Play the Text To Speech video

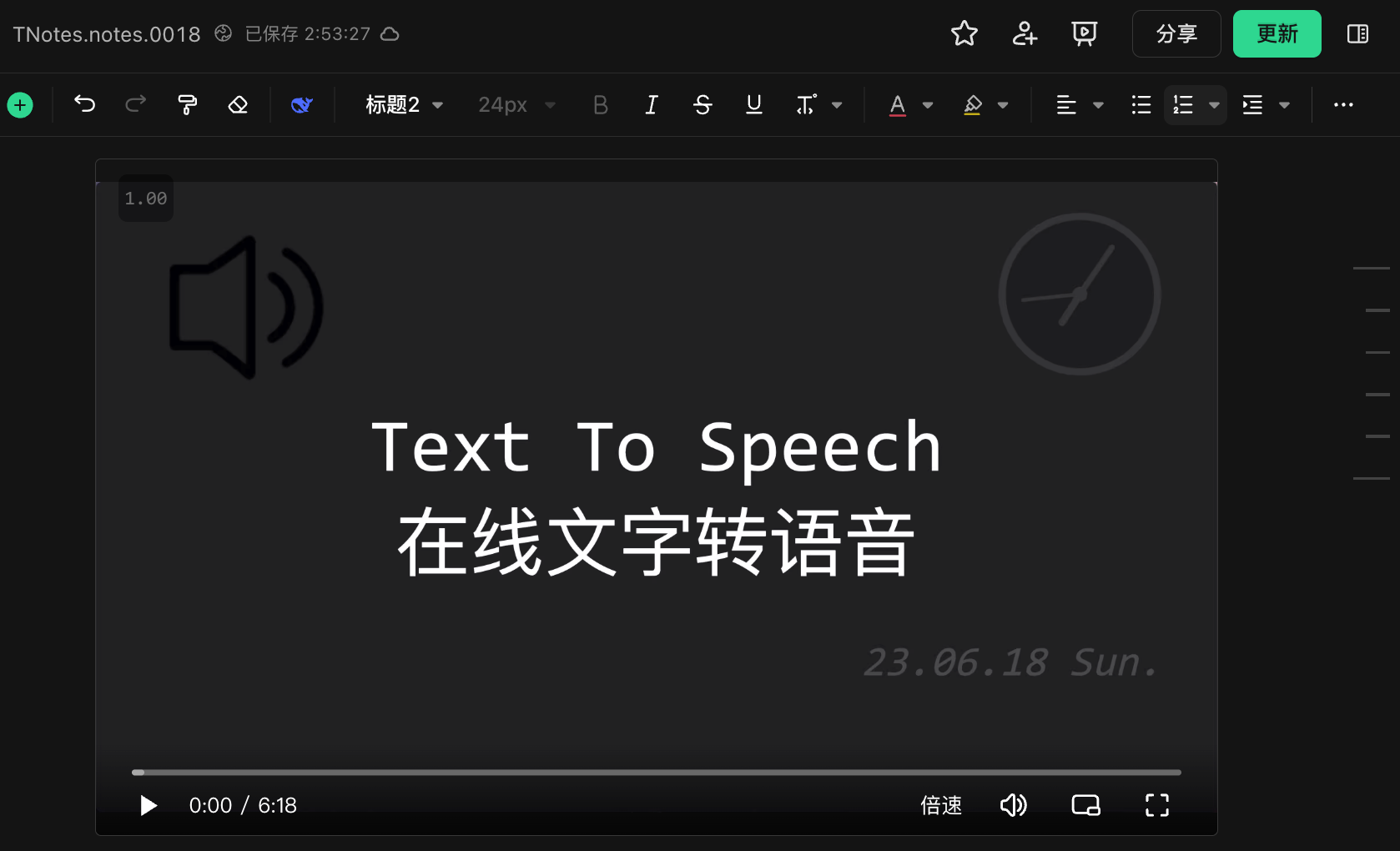[x=148, y=805]
